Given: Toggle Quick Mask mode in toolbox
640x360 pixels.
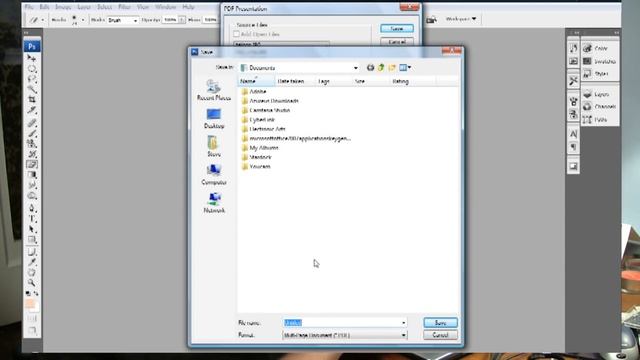Looking at the screenshot, I should point(32,318).
